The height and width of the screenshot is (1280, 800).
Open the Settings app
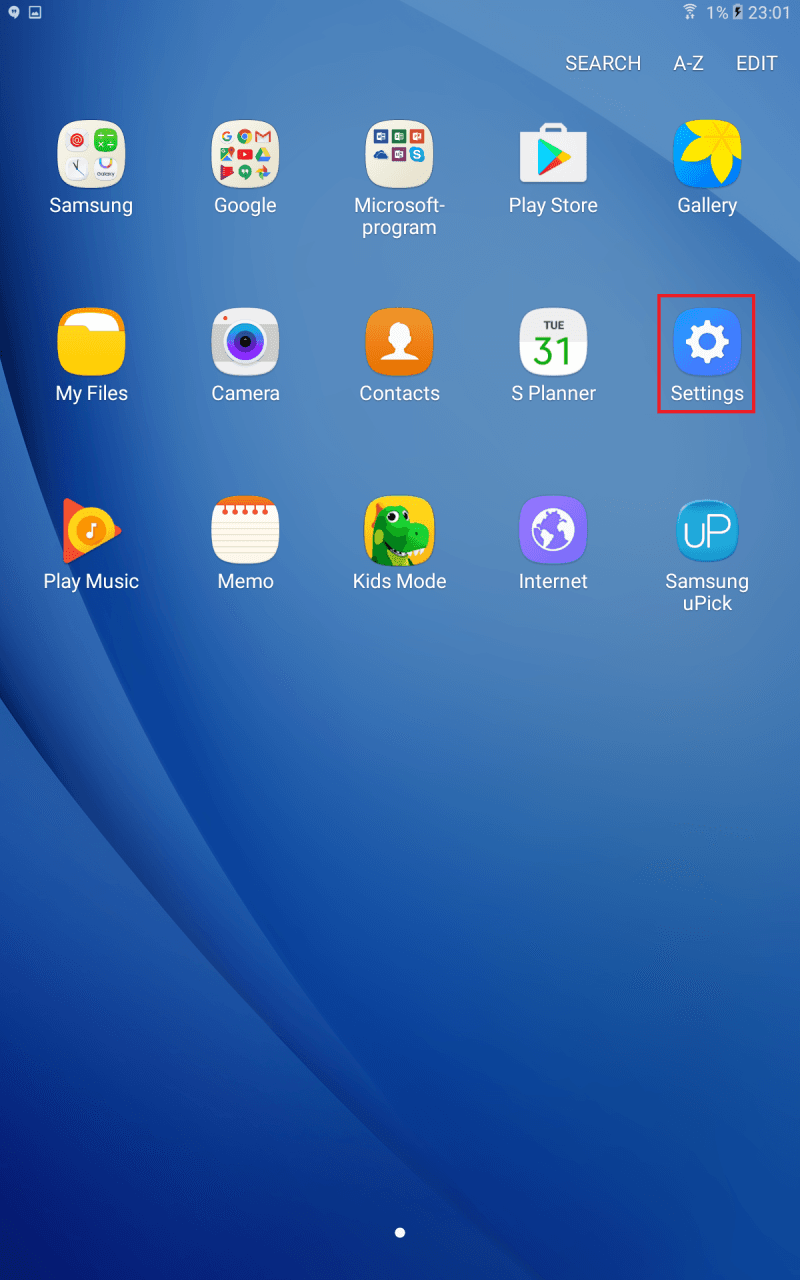pyautogui.click(x=707, y=343)
